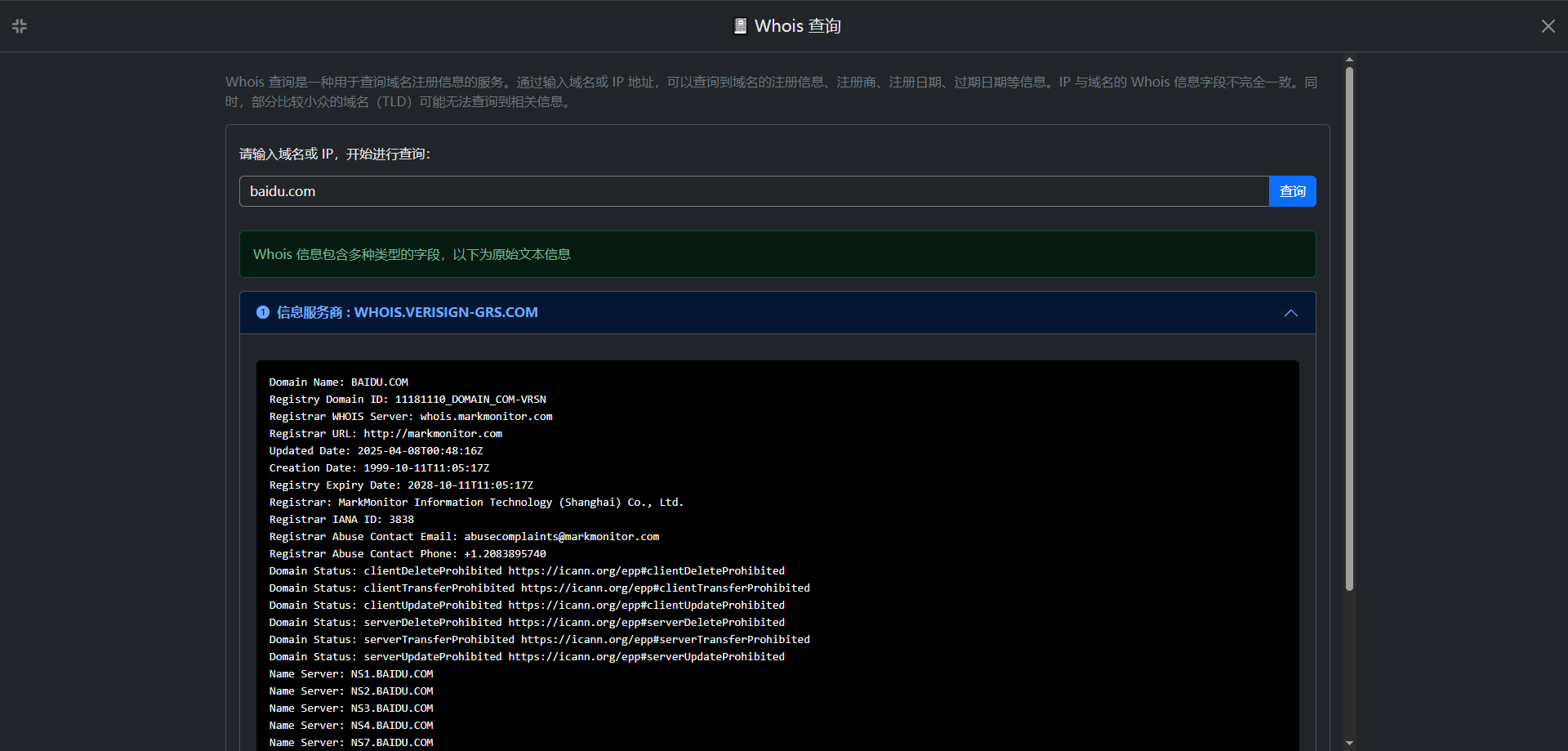Click the green Whois 信息 notice banner
This screenshot has height=751, width=1568.
pos(777,254)
